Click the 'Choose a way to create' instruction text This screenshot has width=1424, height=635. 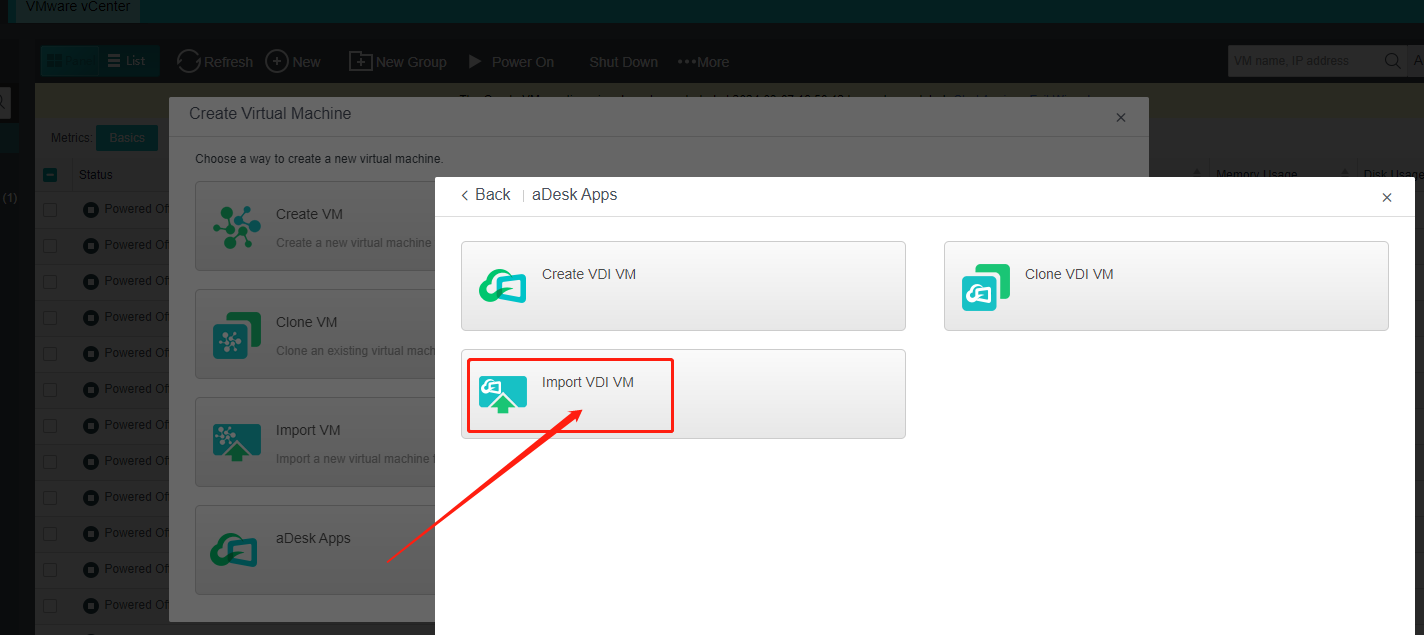coord(319,159)
